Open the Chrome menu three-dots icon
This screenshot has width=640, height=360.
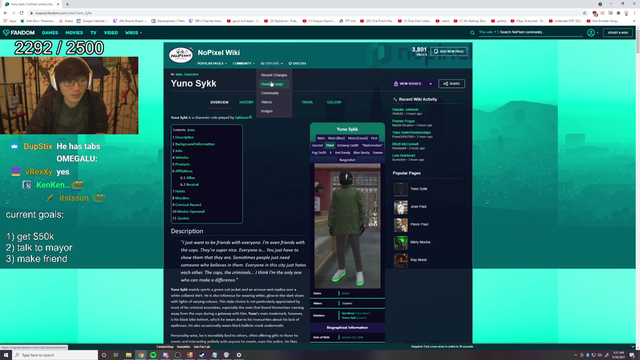tap(634, 13)
